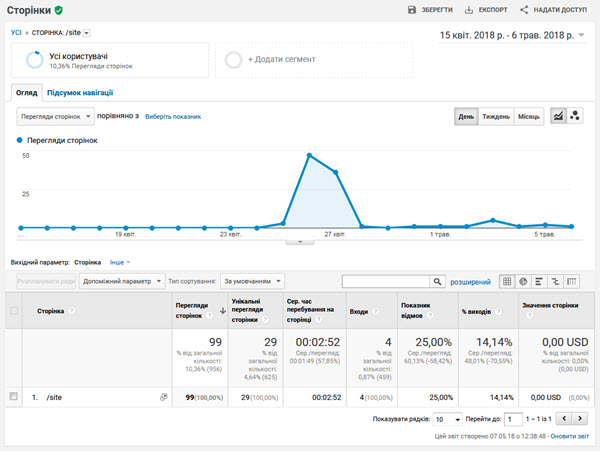Viewport: 600px width, 451px height.
Task: Switch to motion chart dots icon
Action: tap(574, 116)
